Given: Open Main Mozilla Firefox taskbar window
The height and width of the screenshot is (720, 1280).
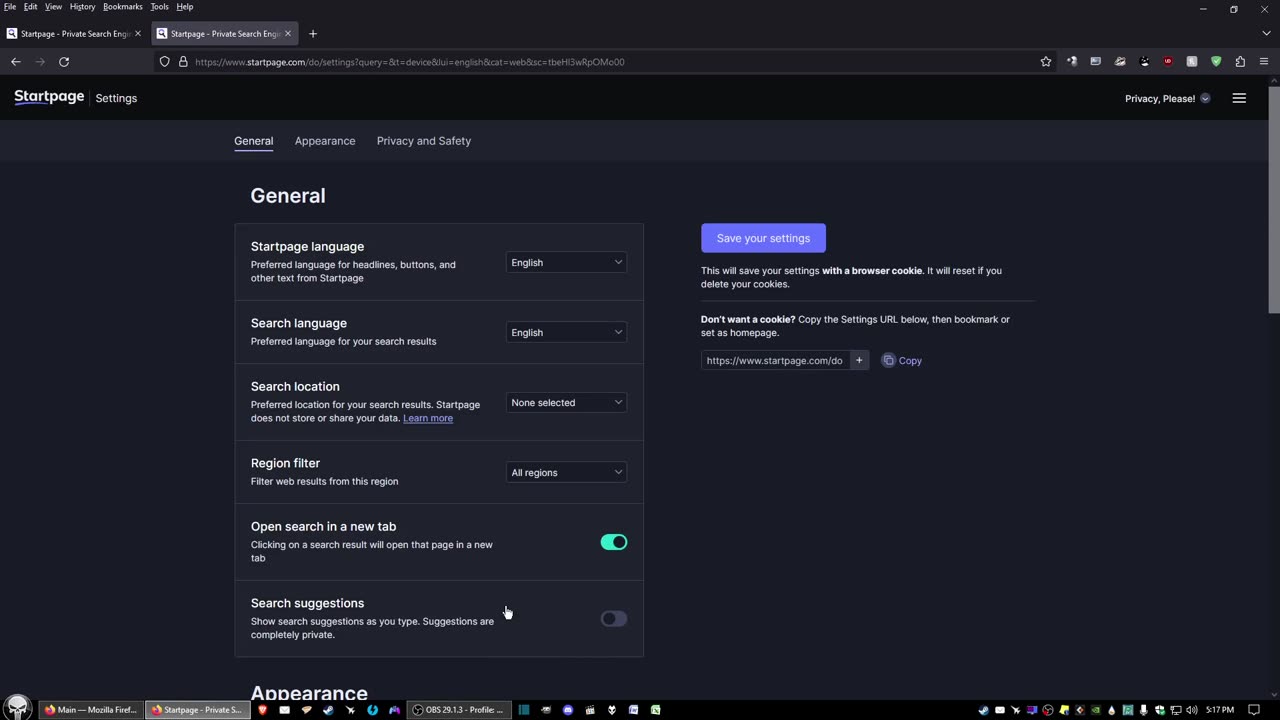Looking at the screenshot, I should click(x=90, y=710).
